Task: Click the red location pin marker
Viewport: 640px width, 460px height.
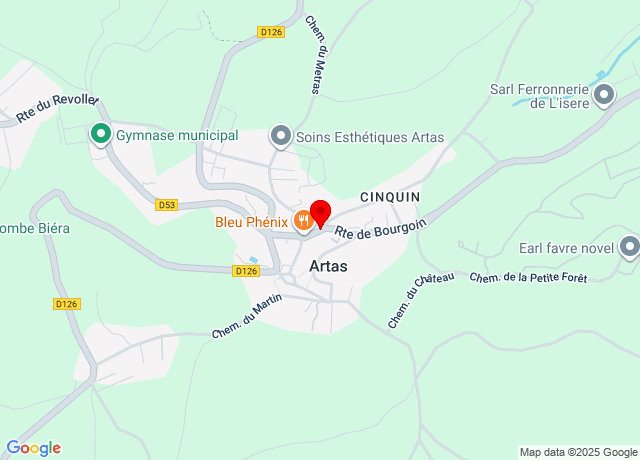Action: (x=320, y=214)
